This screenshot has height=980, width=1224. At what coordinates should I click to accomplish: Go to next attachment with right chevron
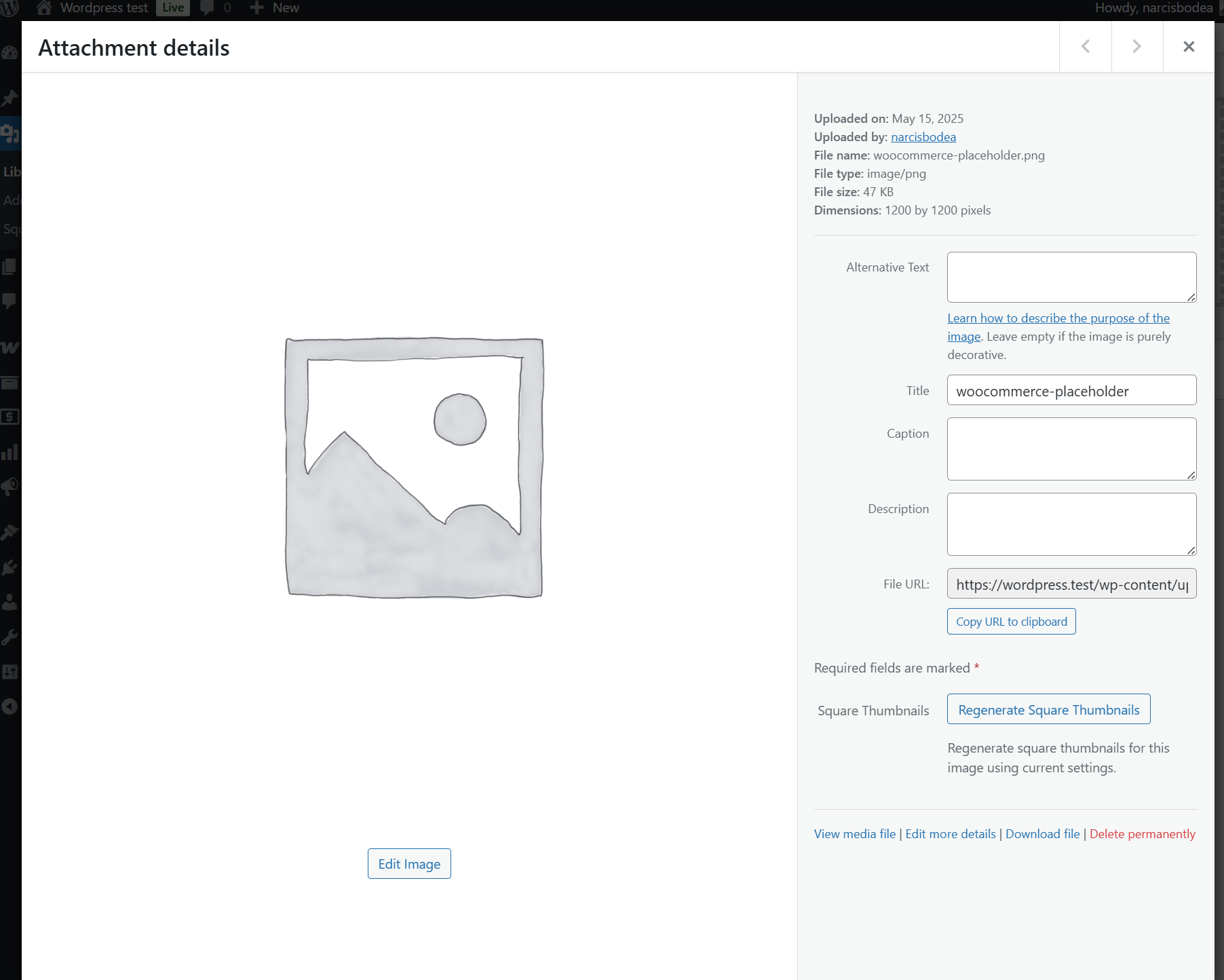pos(1137,46)
